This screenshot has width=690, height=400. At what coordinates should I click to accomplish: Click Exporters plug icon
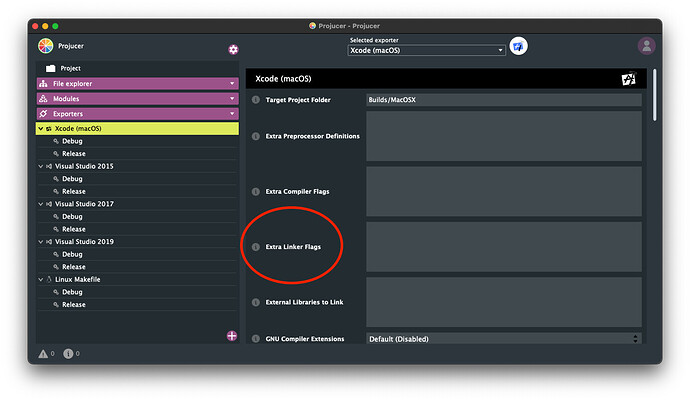pyautogui.click(x=44, y=114)
